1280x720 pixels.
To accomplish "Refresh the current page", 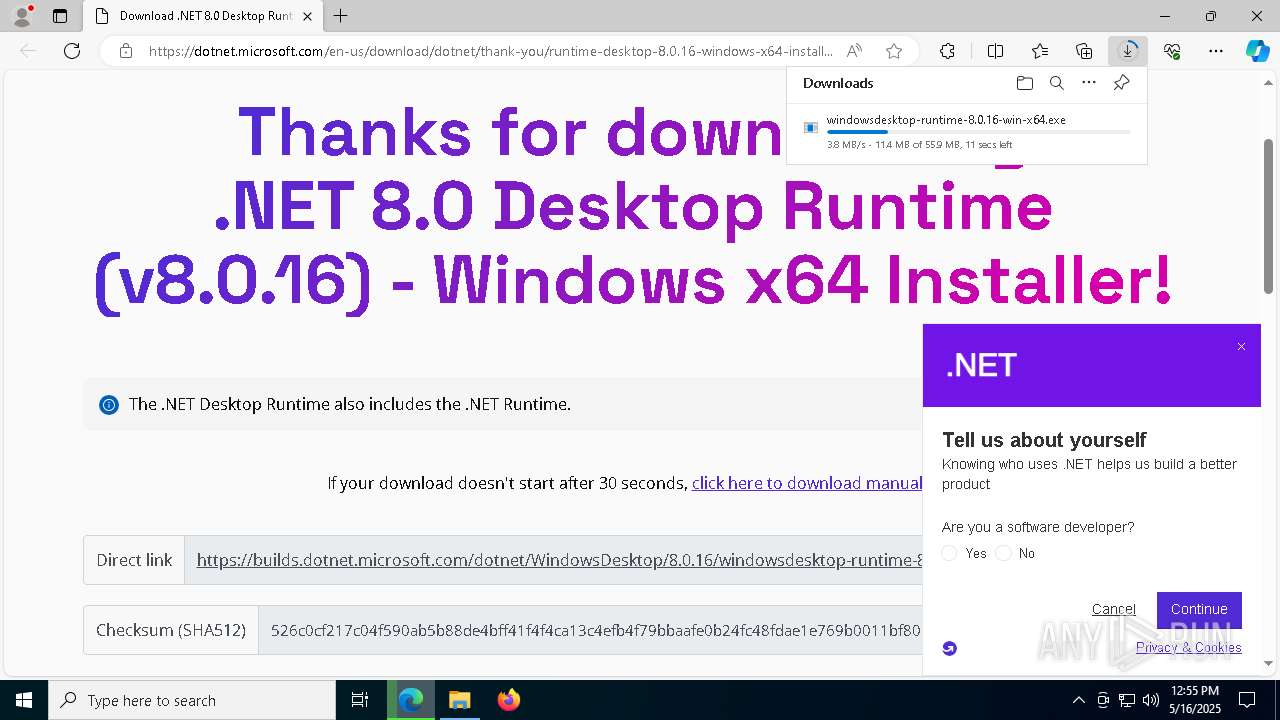I will pyautogui.click(x=72, y=51).
